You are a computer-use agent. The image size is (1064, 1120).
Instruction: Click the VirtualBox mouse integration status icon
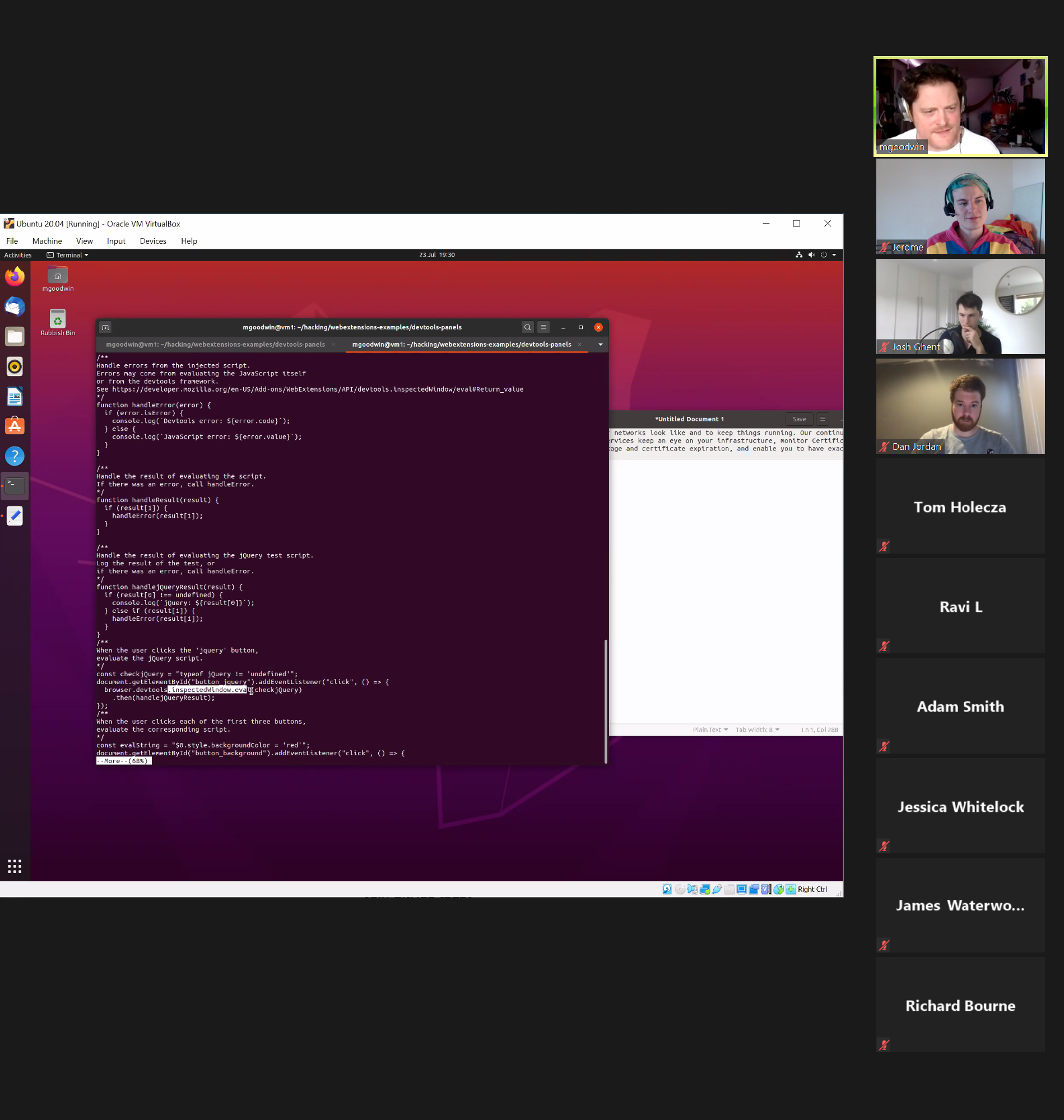[x=779, y=889]
